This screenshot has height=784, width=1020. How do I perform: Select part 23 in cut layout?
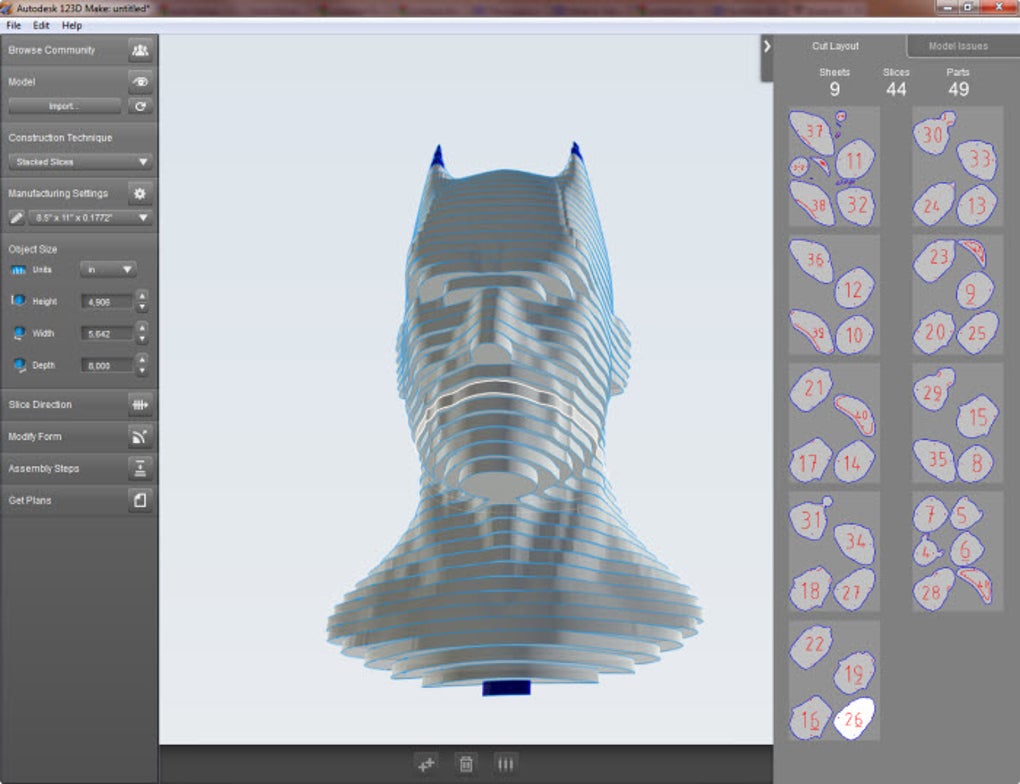935,259
